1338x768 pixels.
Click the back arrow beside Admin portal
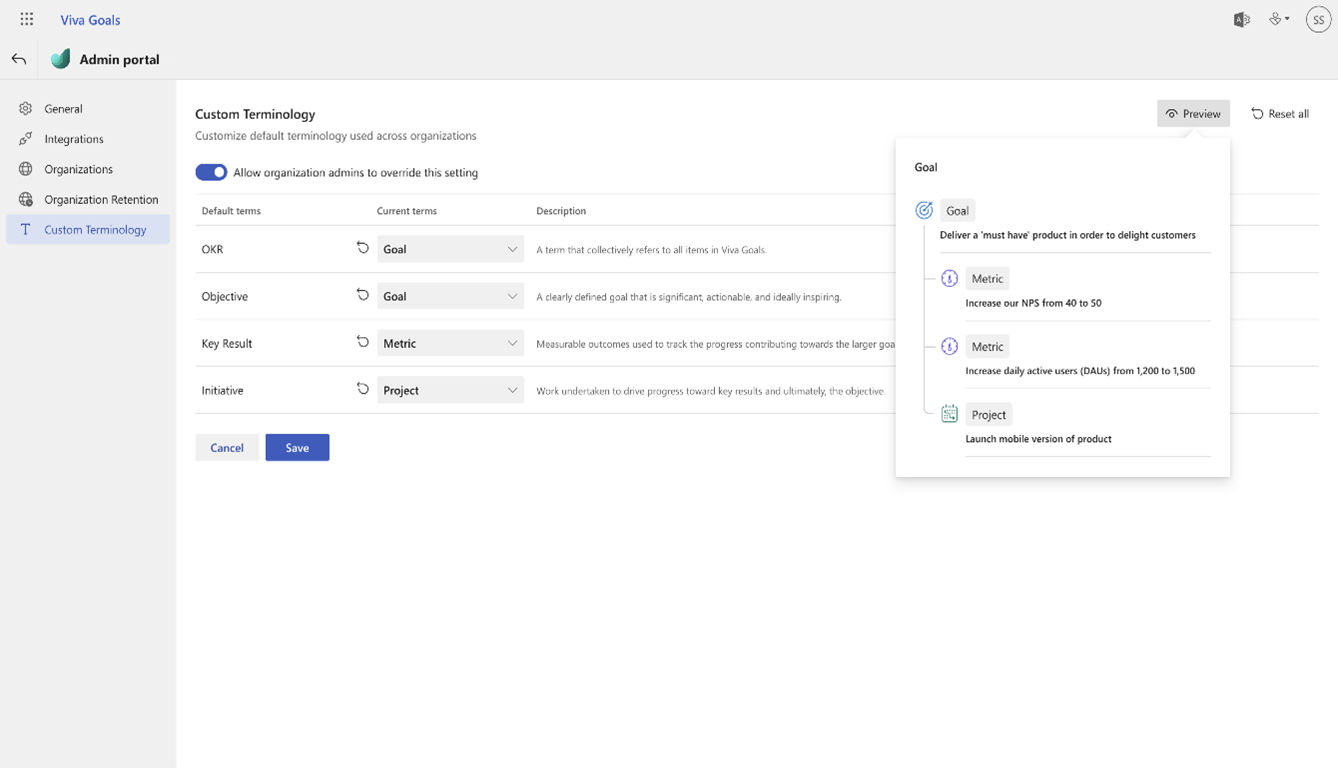[19, 59]
